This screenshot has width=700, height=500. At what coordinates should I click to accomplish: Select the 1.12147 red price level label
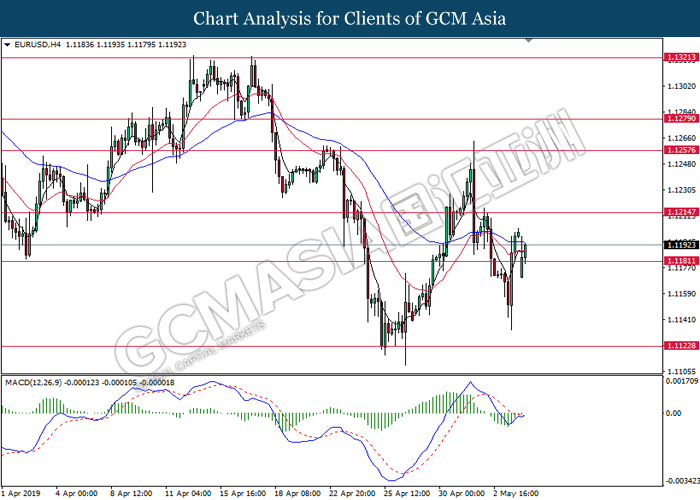point(681,212)
